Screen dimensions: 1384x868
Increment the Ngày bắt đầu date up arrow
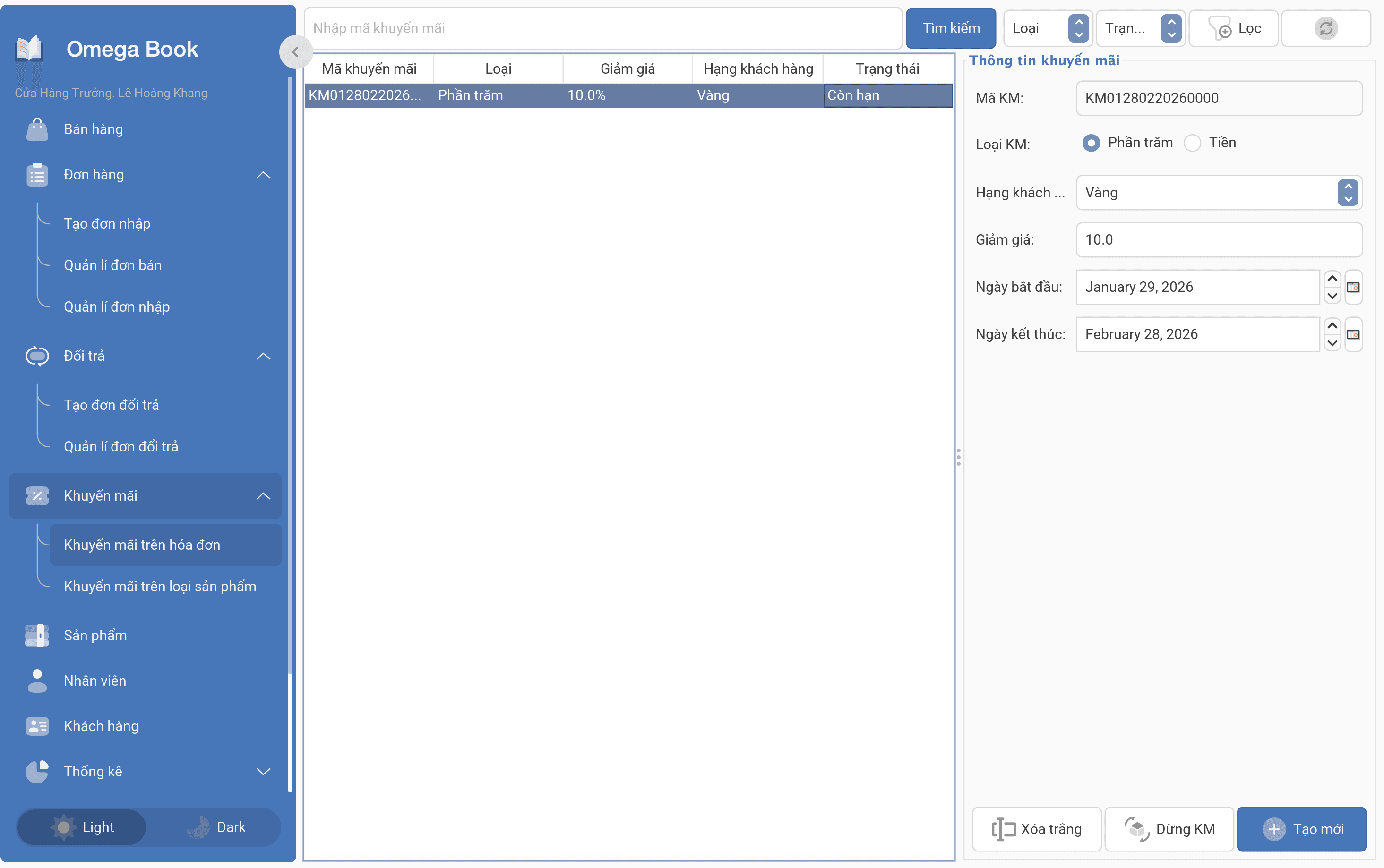pyautogui.click(x=1332, y=279)
